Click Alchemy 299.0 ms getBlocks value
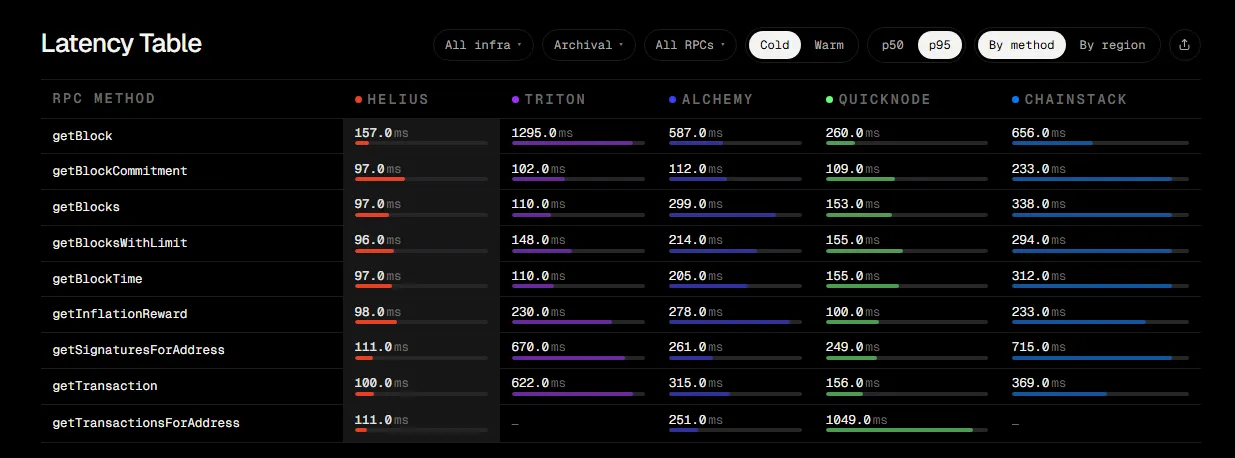The image size is (1235, 458). (695, 204)
